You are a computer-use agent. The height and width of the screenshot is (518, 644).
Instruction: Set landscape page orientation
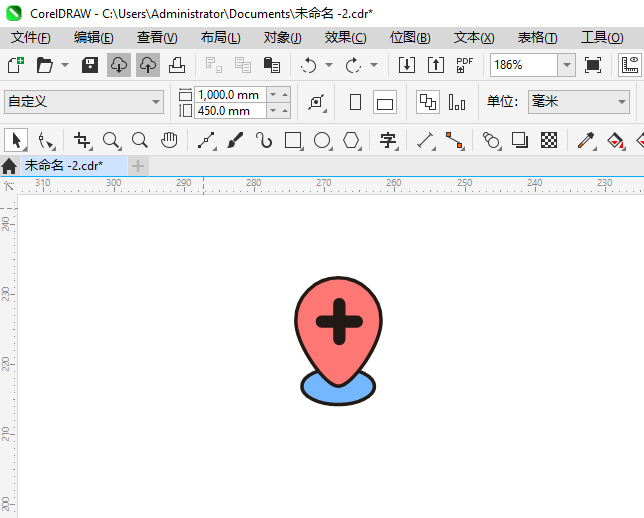point(385,102)
